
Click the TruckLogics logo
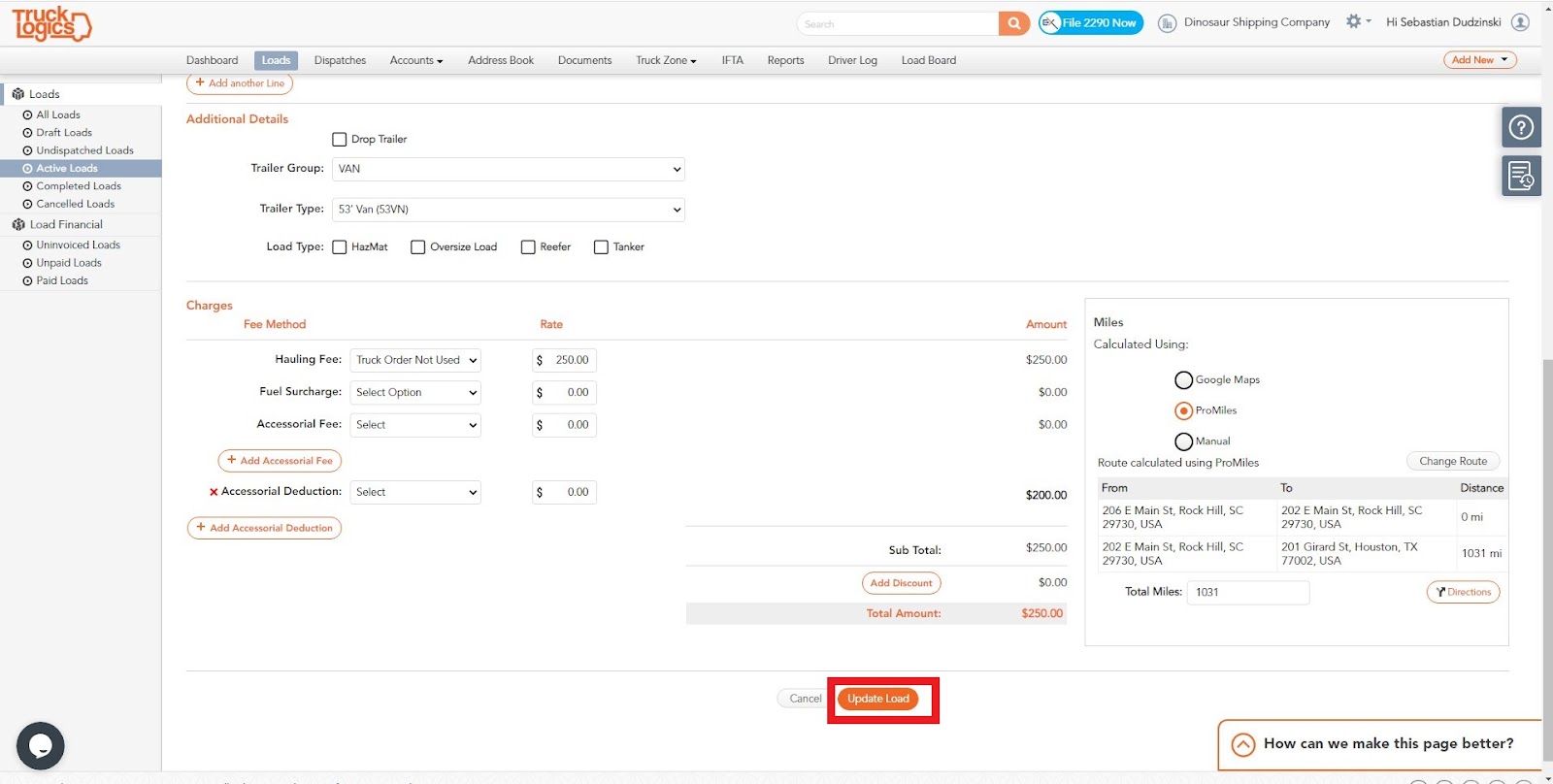coord(51,23)
